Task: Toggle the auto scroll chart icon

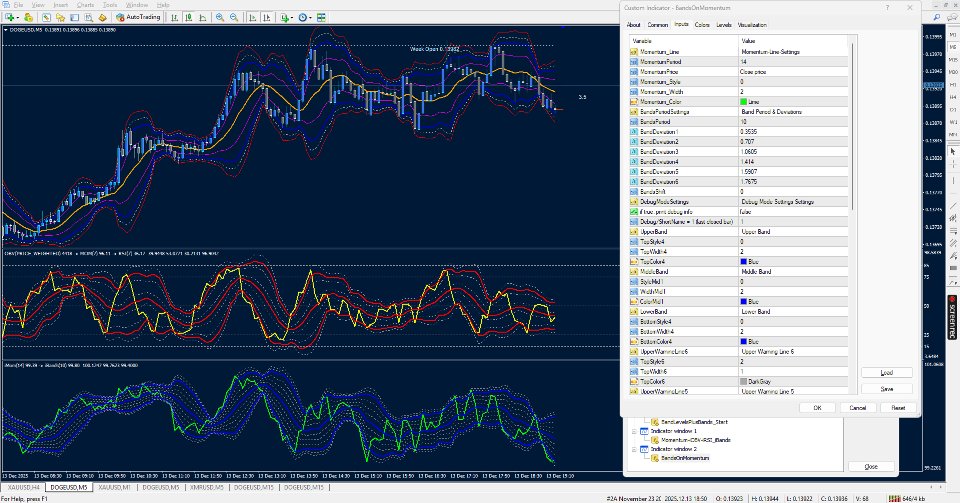Action: point(252,17)
